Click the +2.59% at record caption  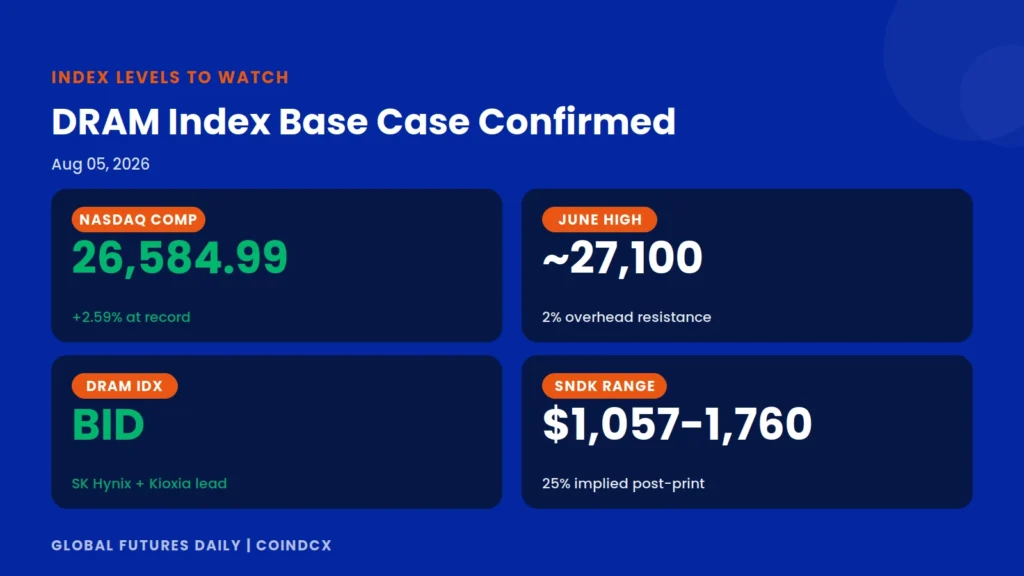click(131, 317)
